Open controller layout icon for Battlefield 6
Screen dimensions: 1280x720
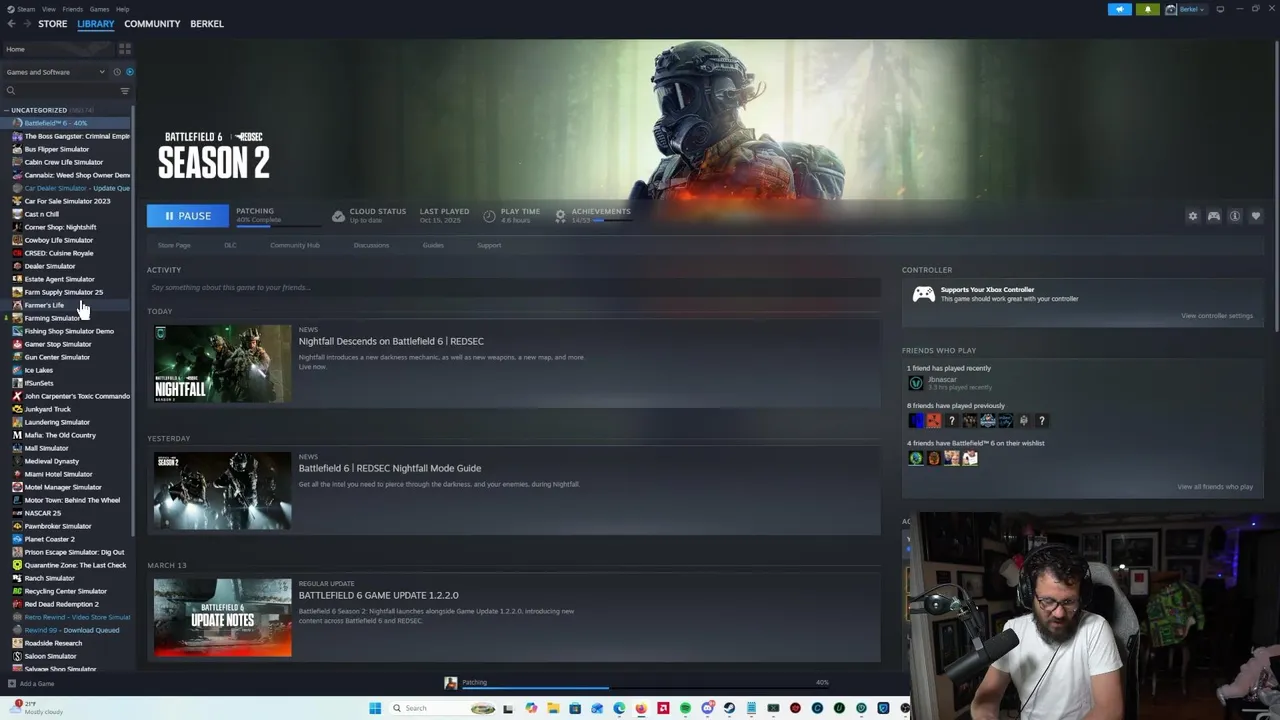(1214, 216)
